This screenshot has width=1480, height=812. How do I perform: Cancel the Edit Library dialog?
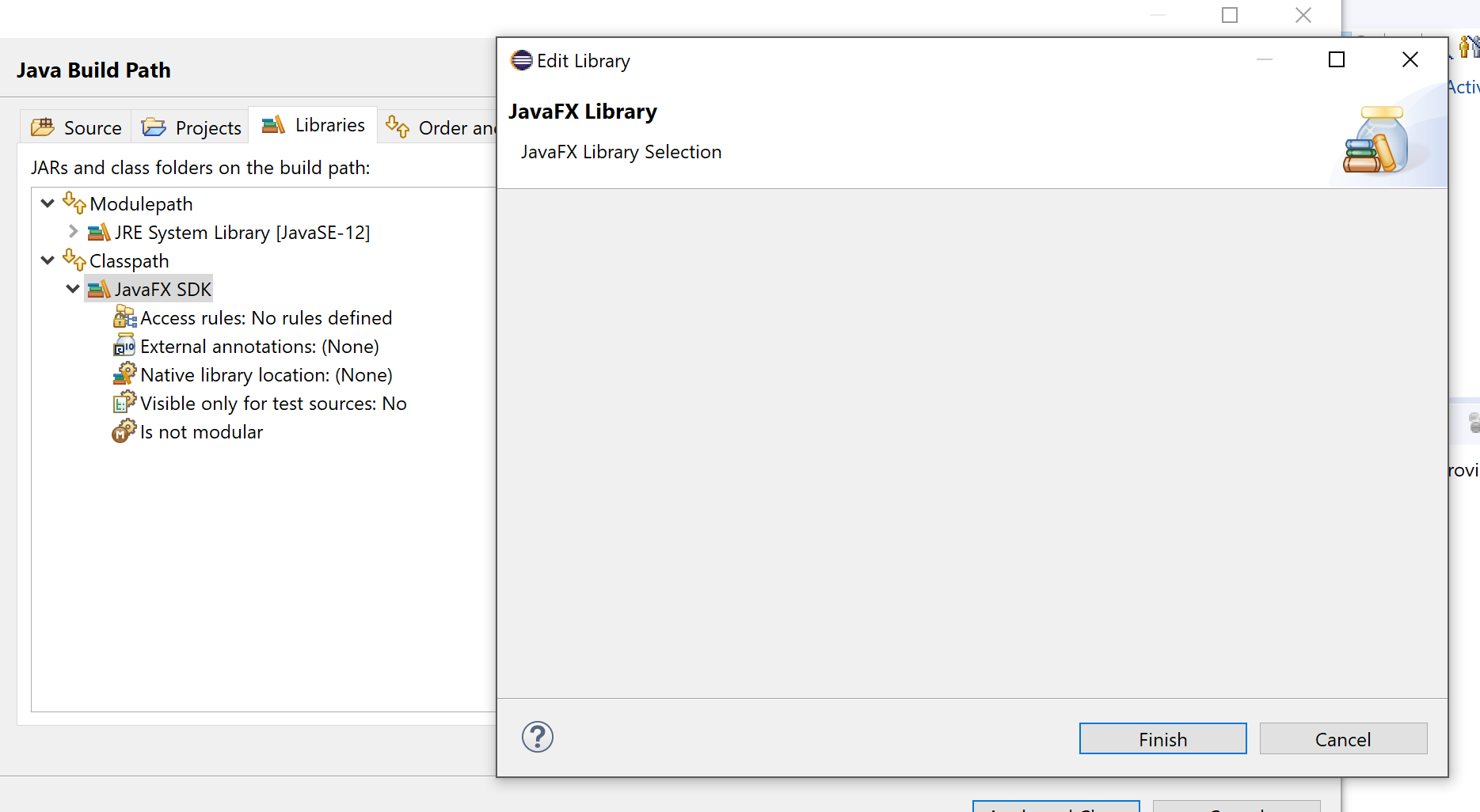pyautogui.click(x=1343, y=738)
